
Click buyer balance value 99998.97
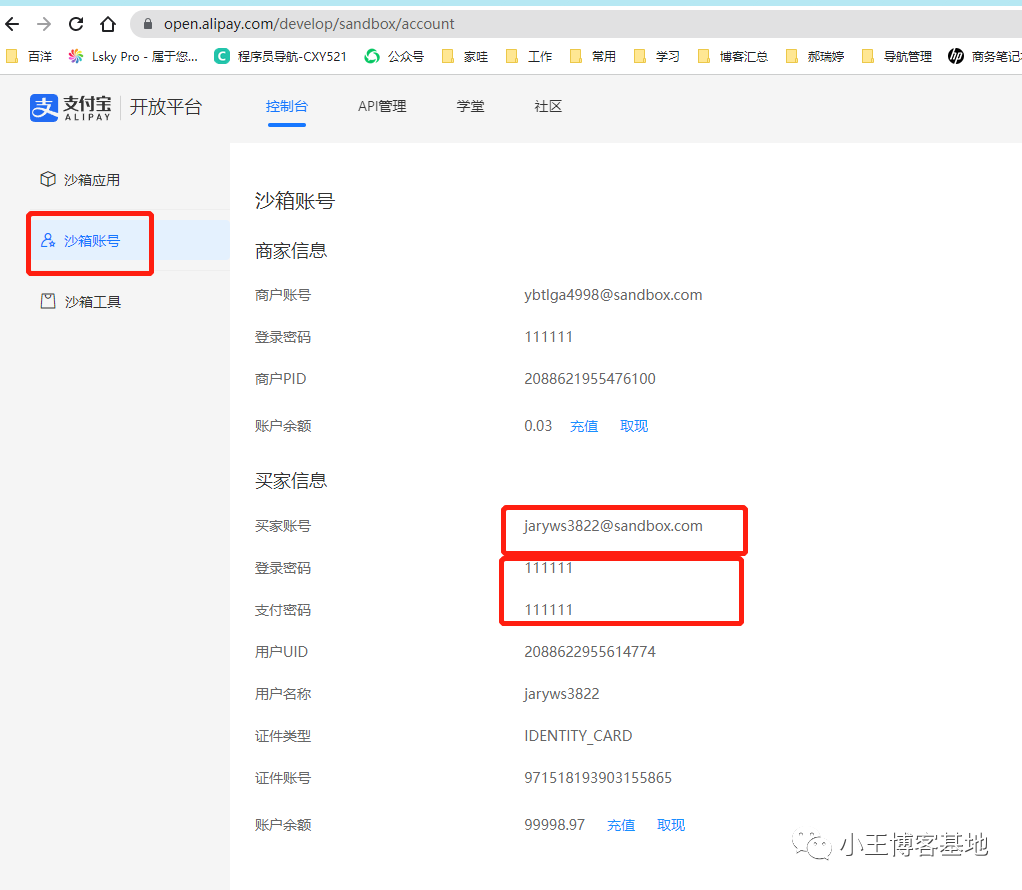pyautogui.click(x=555, y=825)
